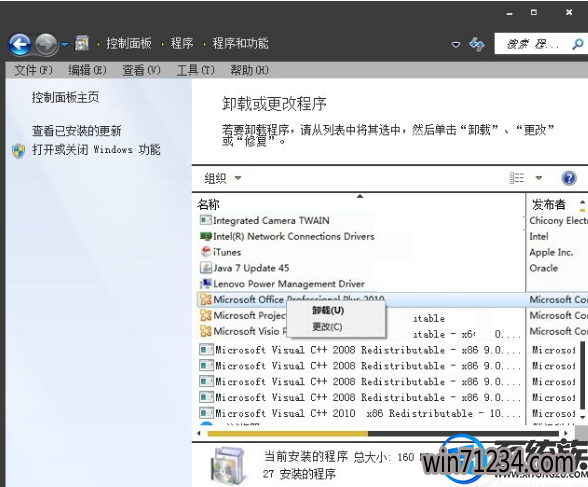The image size is (588, 487).
Task: Select the iTunes program entry
Action: 227,252
